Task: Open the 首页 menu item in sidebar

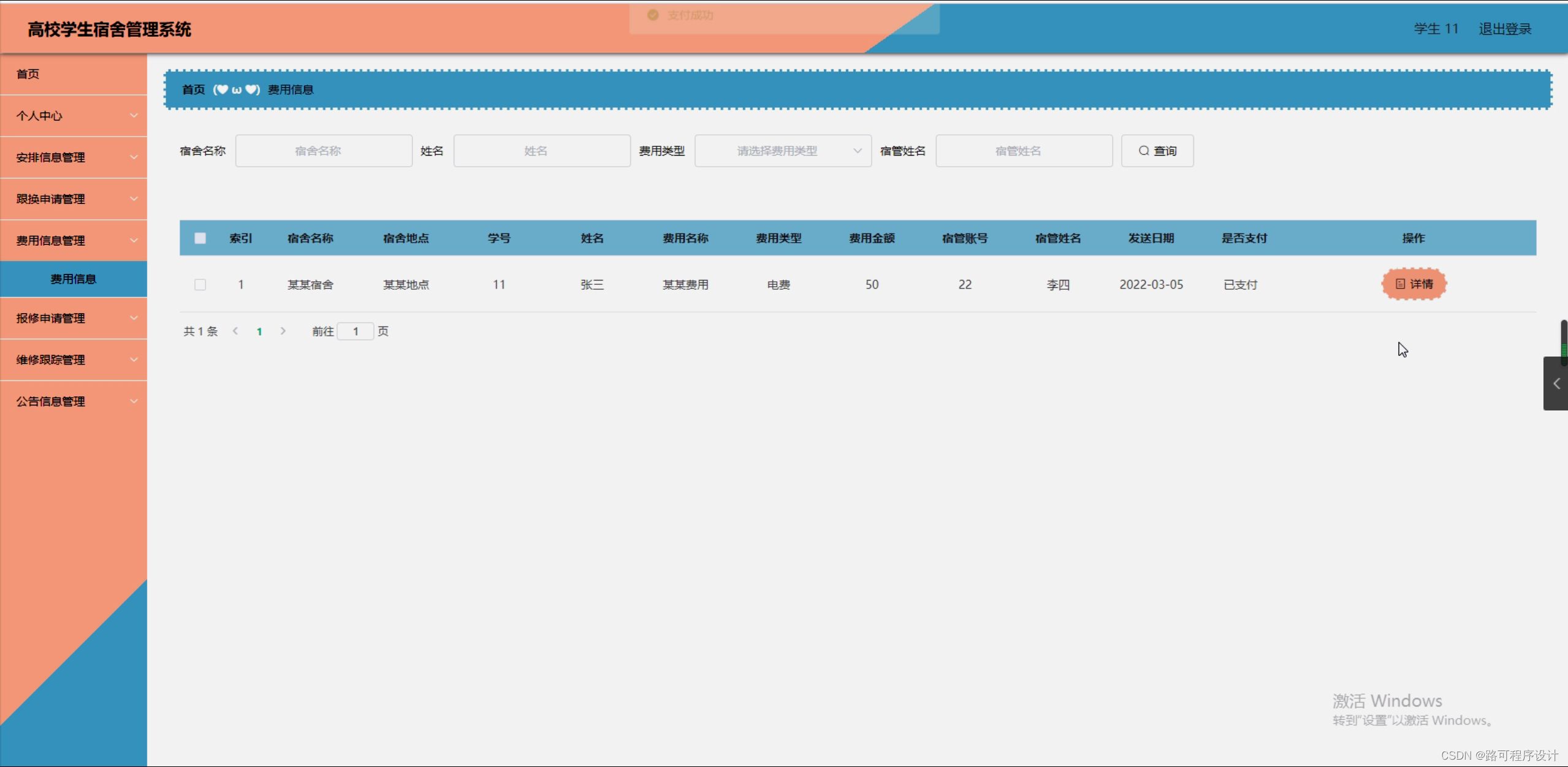Action: (28, 74)
